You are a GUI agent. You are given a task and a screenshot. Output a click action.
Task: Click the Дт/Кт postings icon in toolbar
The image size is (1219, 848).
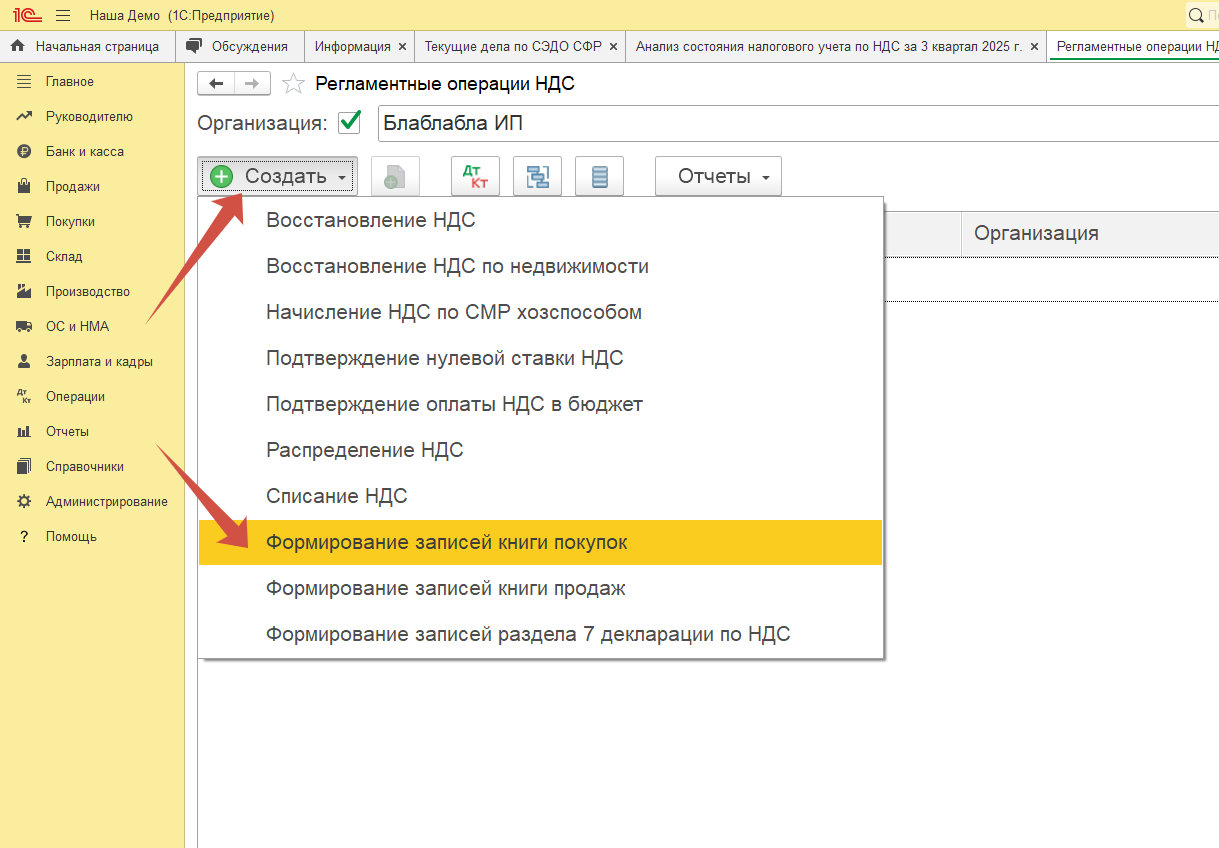[475, 177]
